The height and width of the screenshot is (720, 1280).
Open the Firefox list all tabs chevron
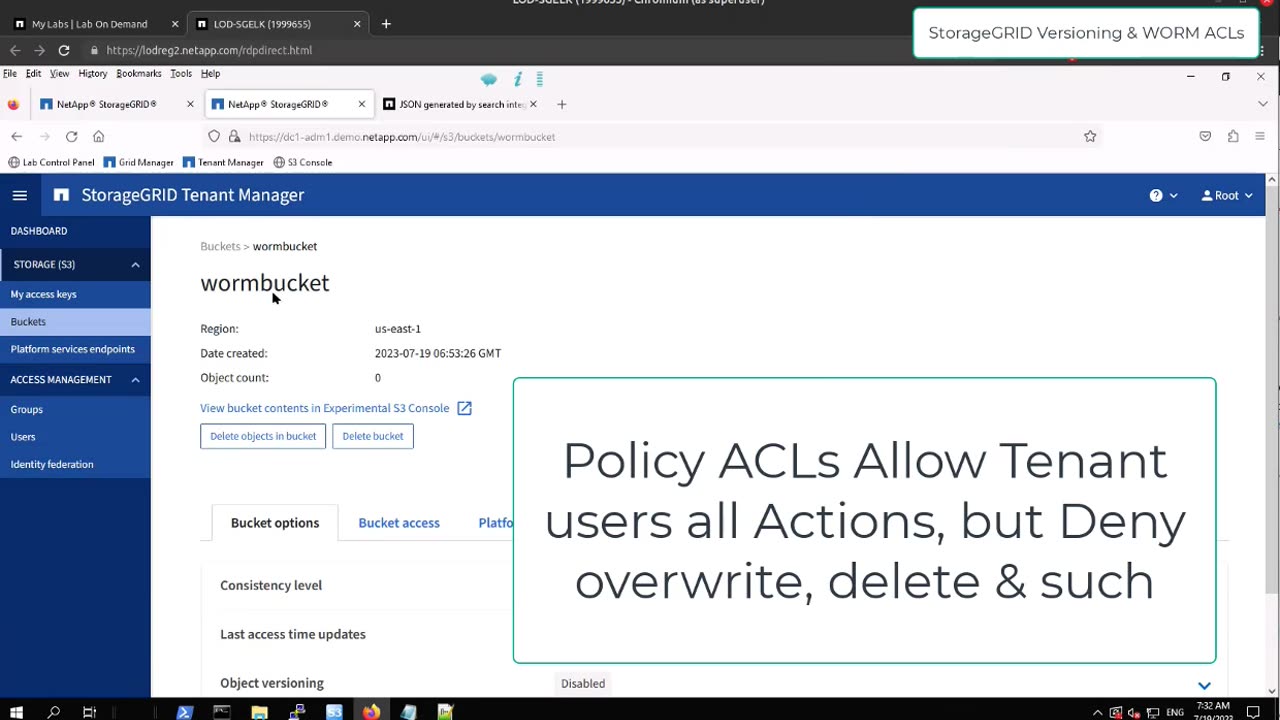coord(1262,104)
